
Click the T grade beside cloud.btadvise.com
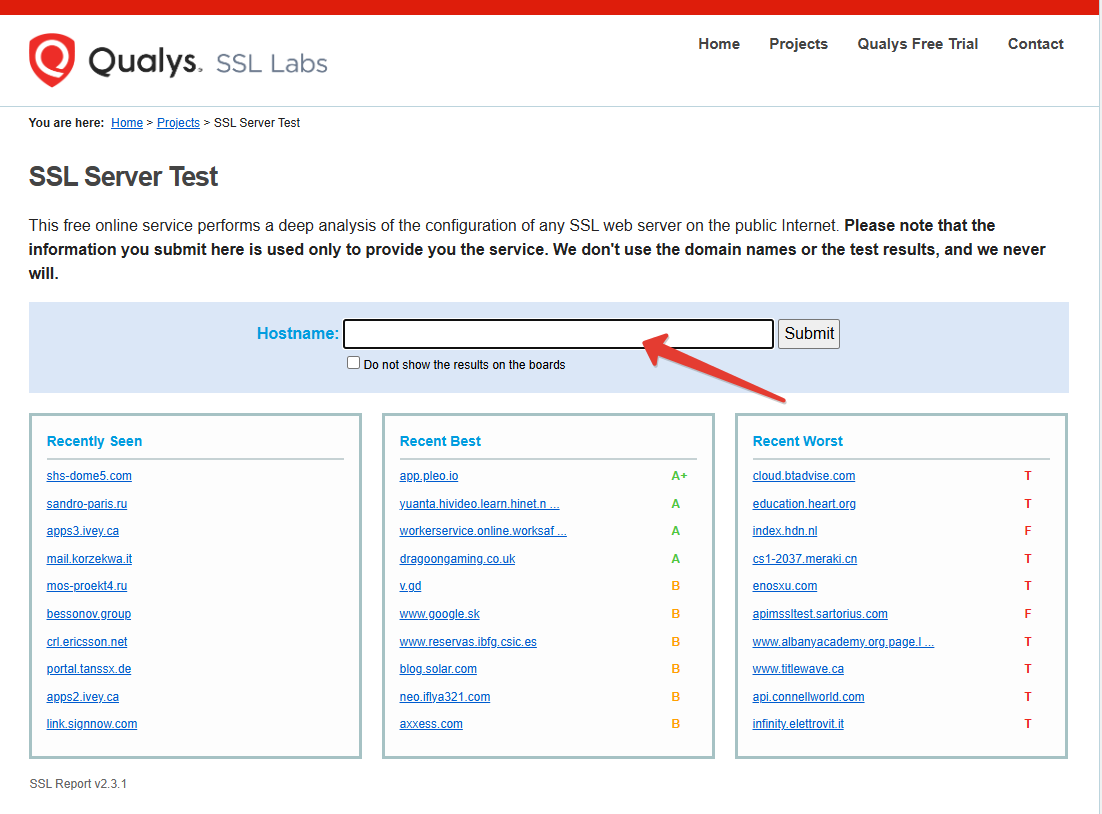(1028, 476)
